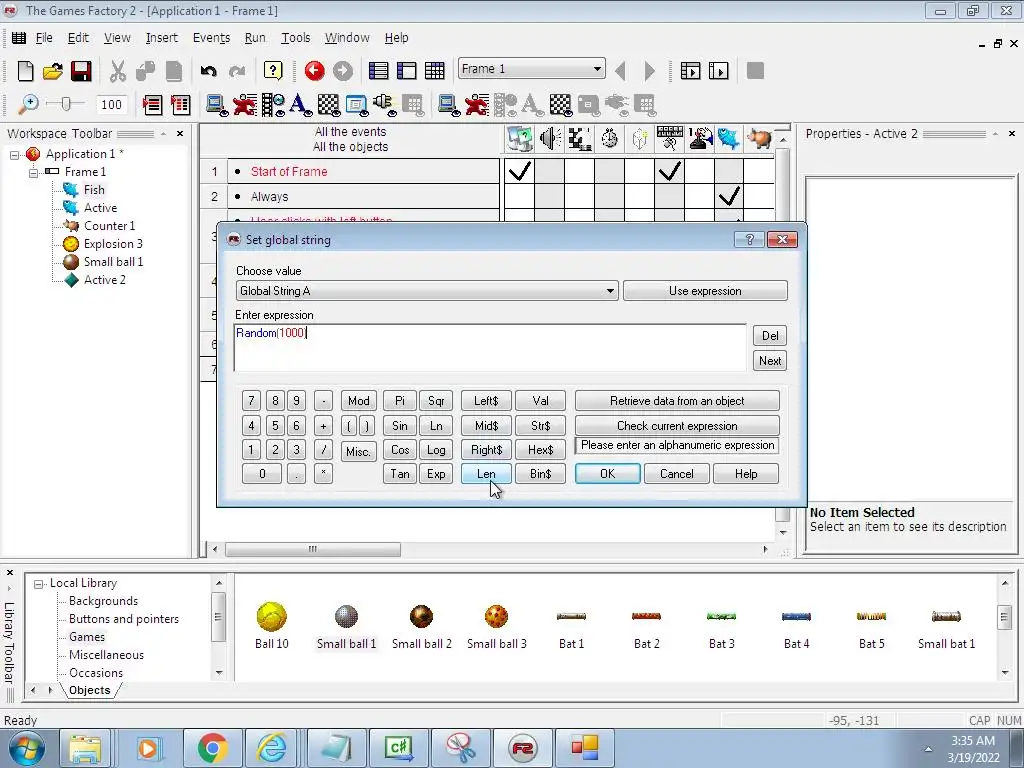Open the Frame 1 dropdown in toolbar
Viewport: 1024px width, 768px height.
[532, 69]
